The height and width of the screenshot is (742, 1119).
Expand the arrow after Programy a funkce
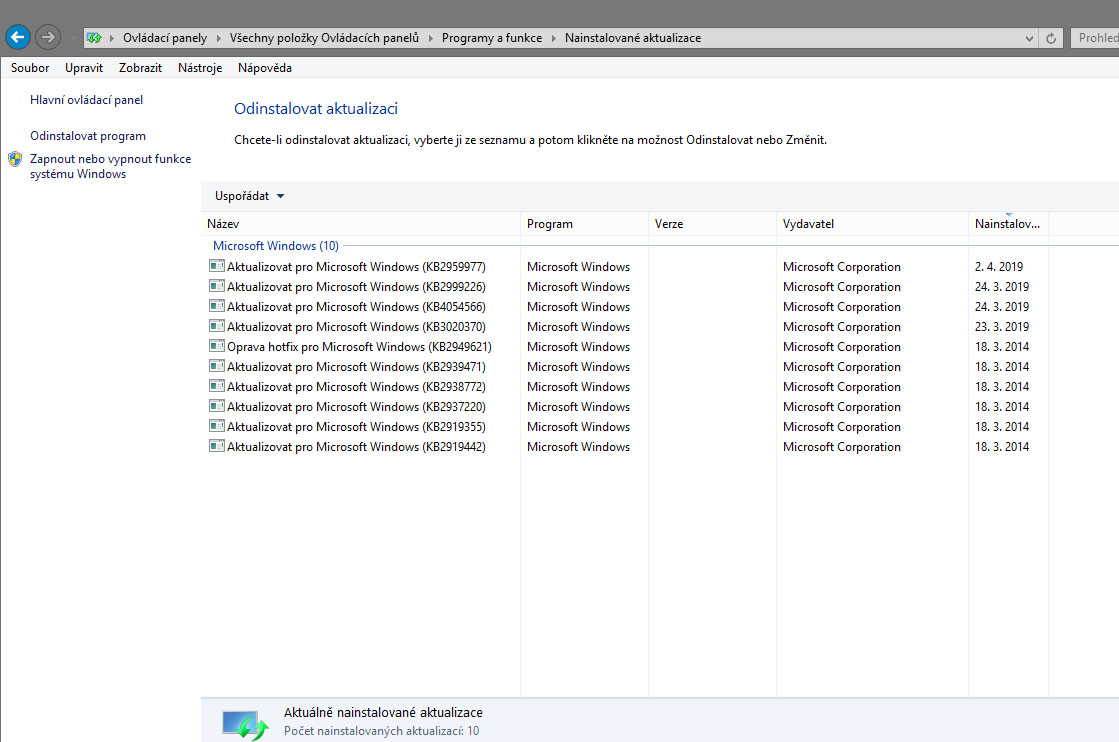(553, 38)
